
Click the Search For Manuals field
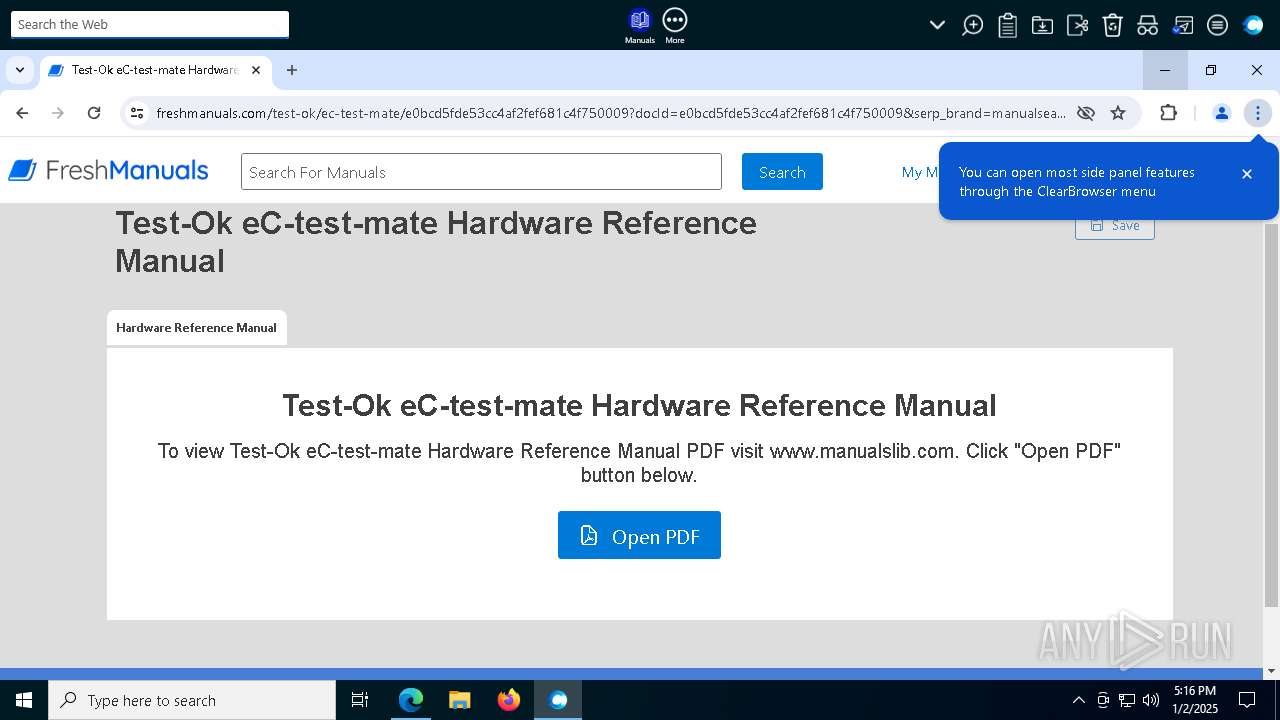481,172
